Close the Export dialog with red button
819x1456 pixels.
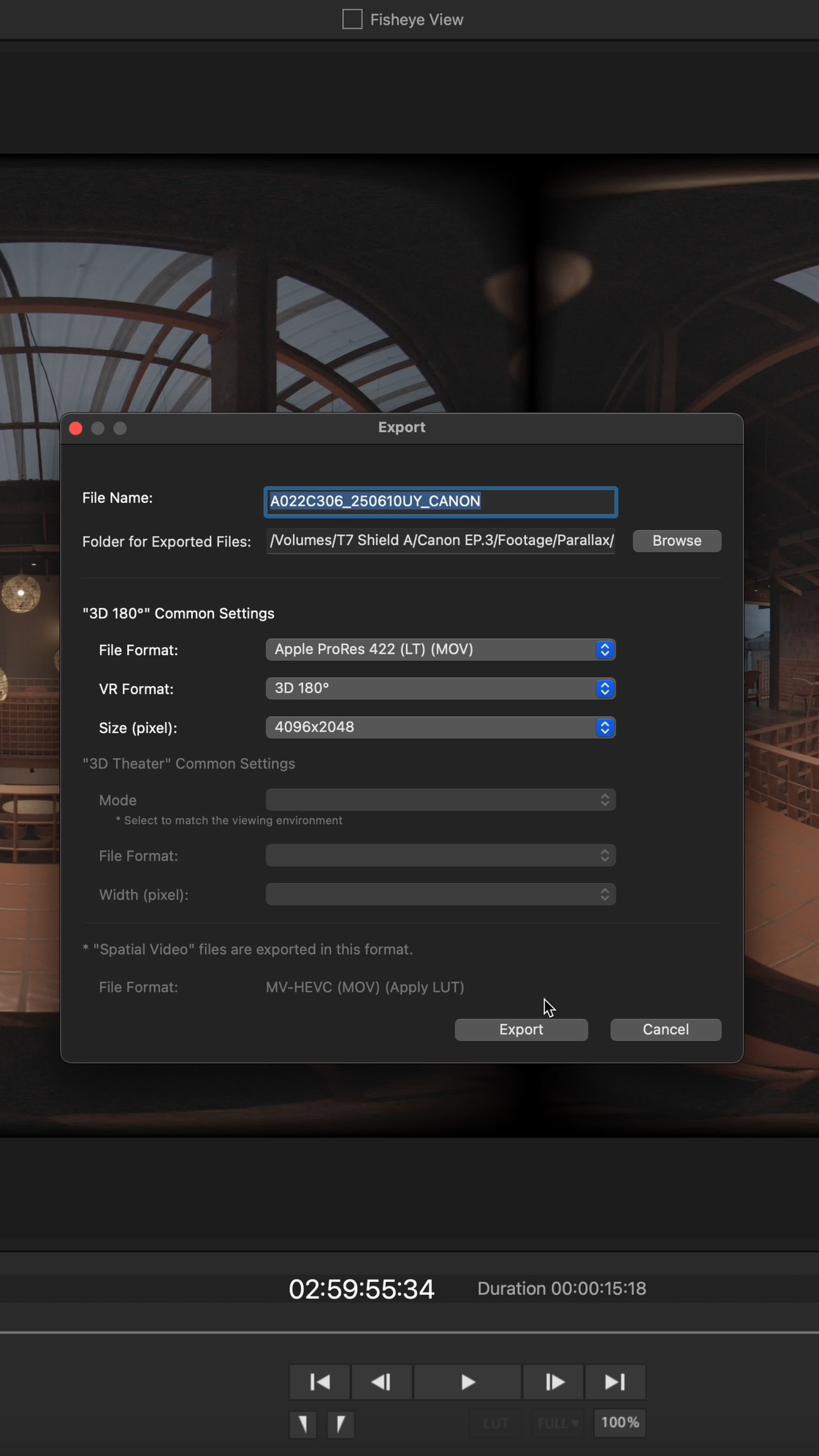[x=76, y=428]
